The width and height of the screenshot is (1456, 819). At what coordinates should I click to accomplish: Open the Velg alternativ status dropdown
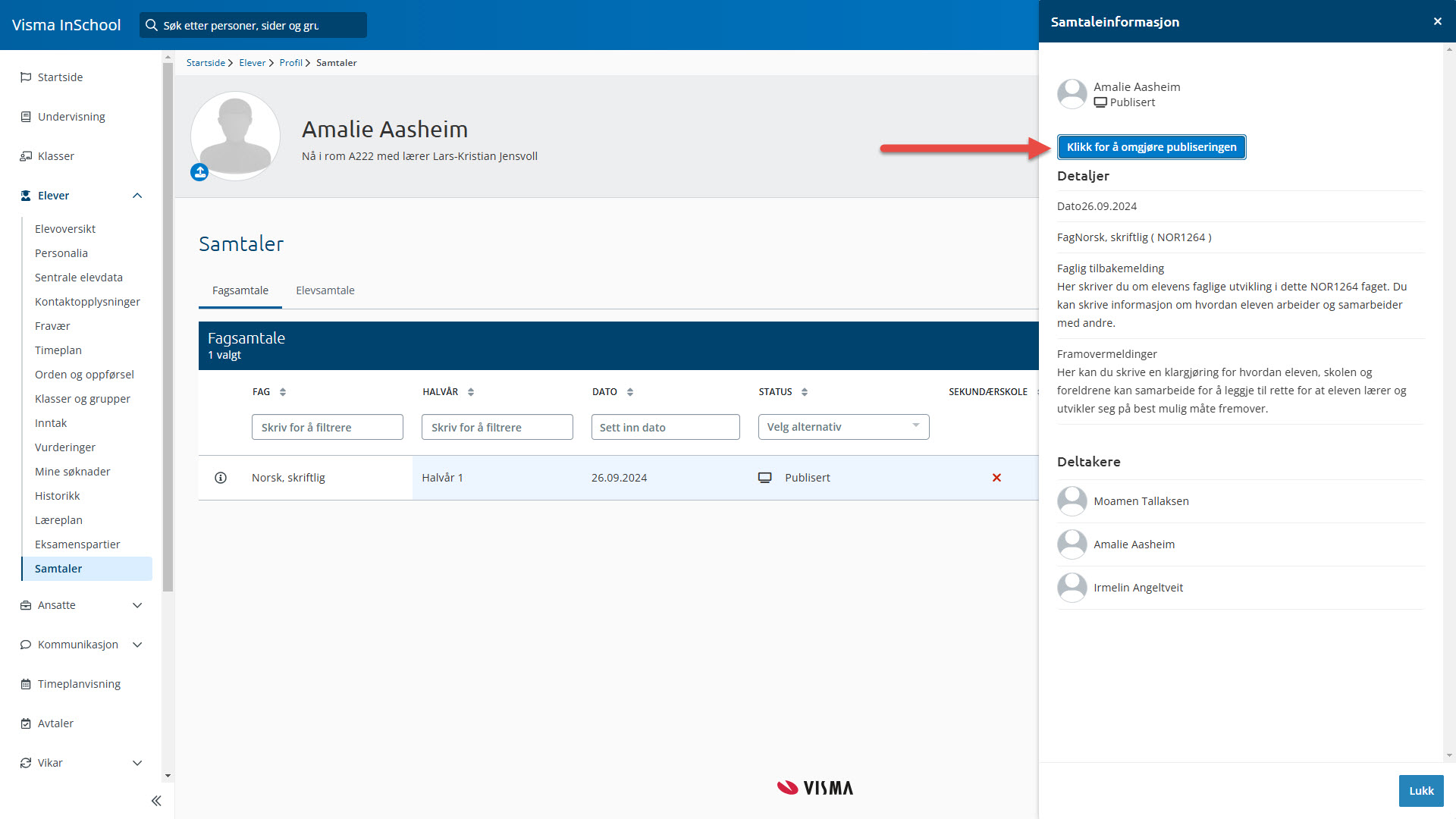(x=843, y=427)
